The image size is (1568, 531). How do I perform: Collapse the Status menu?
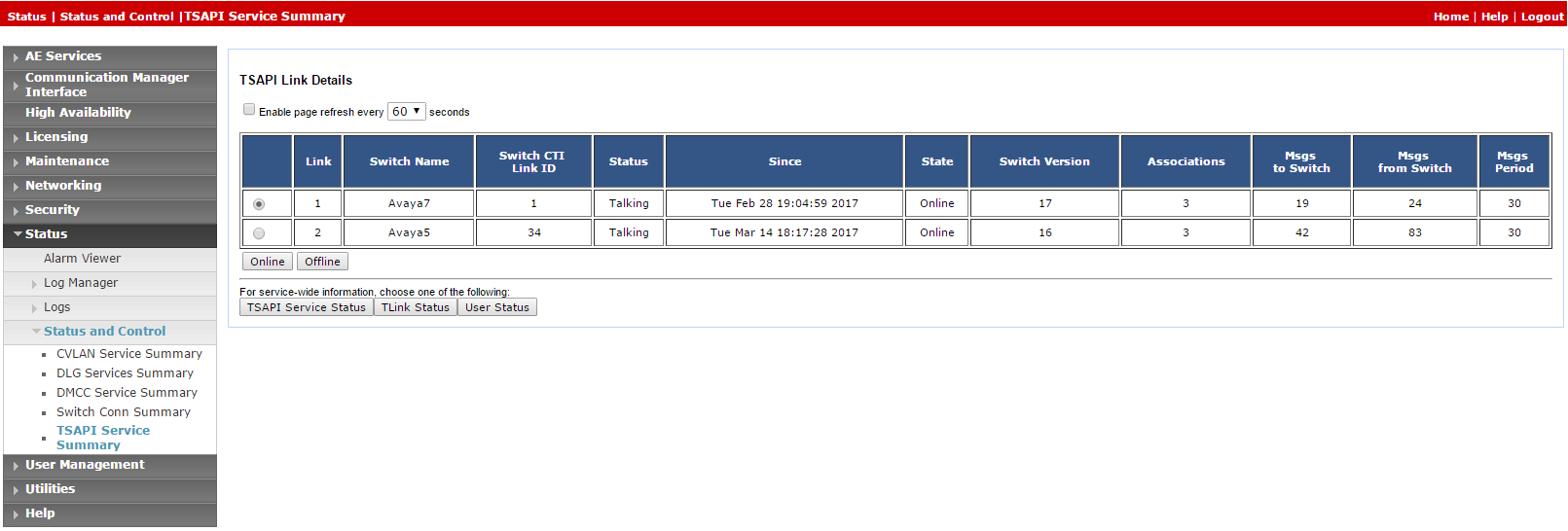click(x=110, y=234)
